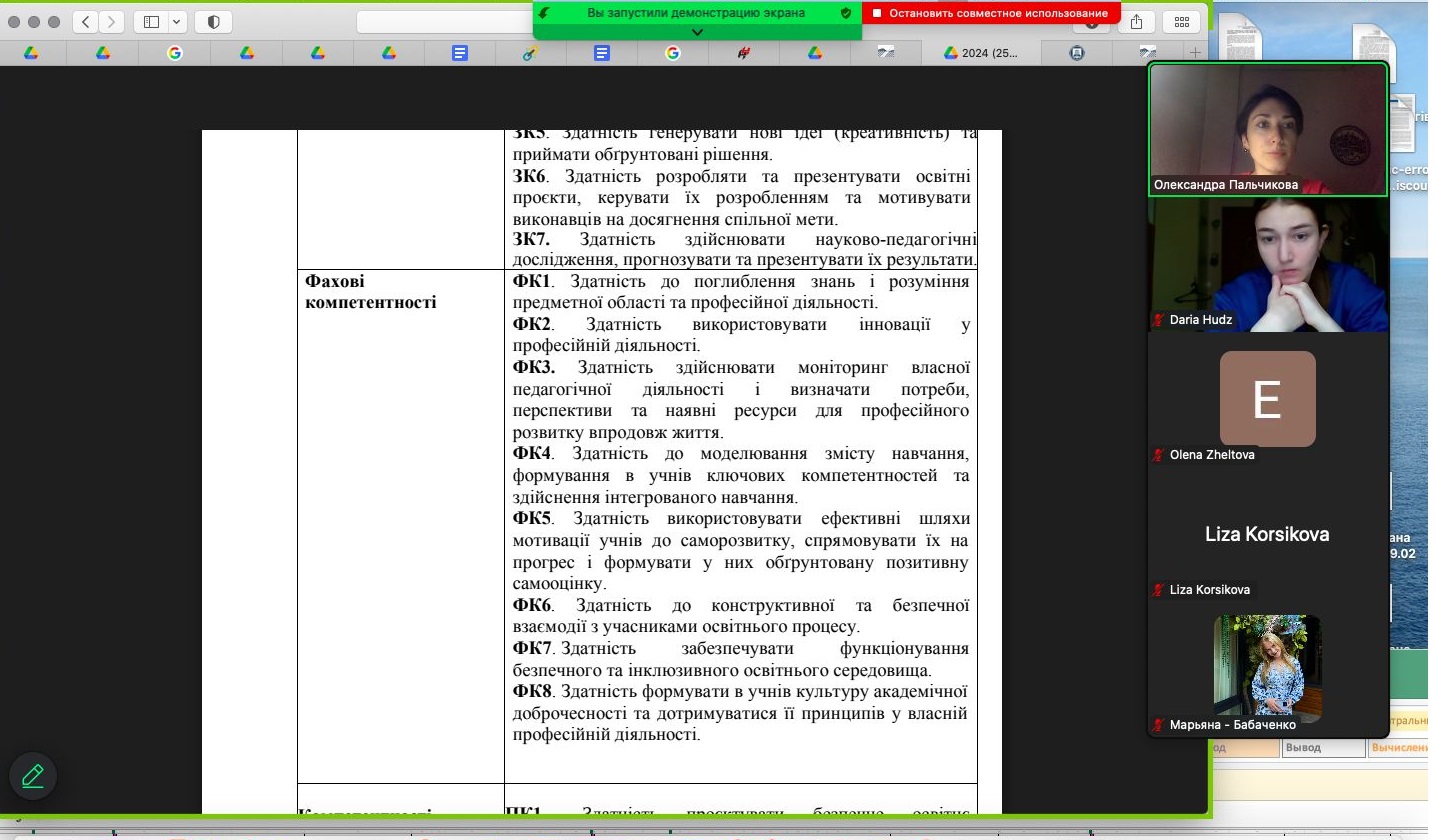
Task: Click the Safari back arrow
Action: [86, 22]
